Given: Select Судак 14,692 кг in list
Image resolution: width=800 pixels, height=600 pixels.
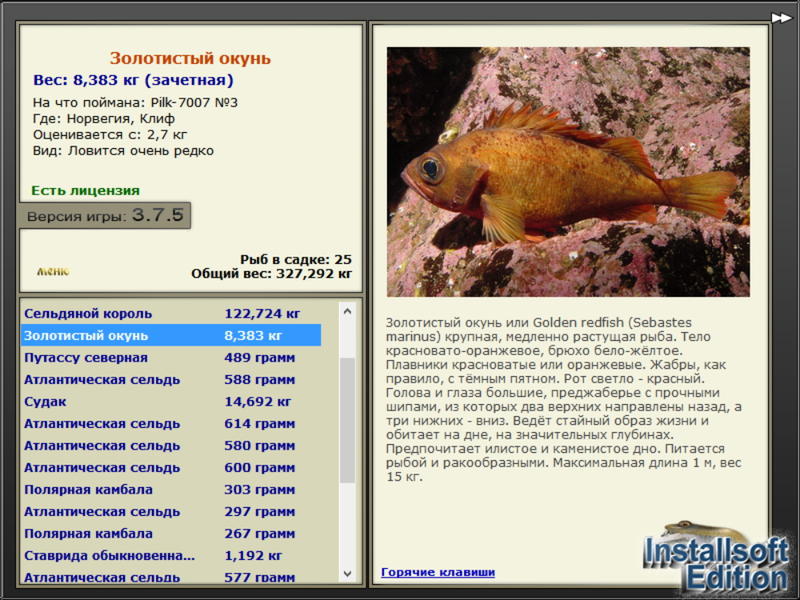Looking at the screenshot, I should coord(171,401).
